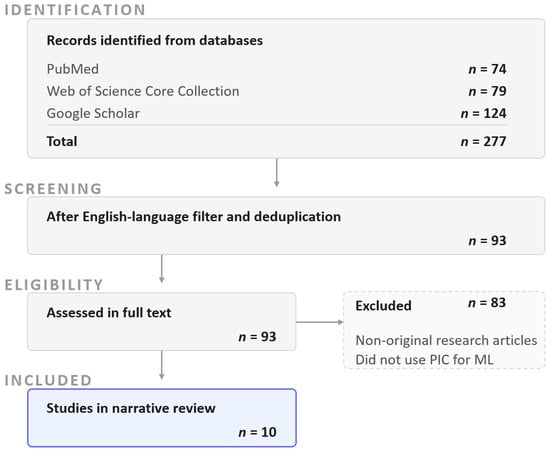Select the 'Non-original research articles' reason

[446, 340]
